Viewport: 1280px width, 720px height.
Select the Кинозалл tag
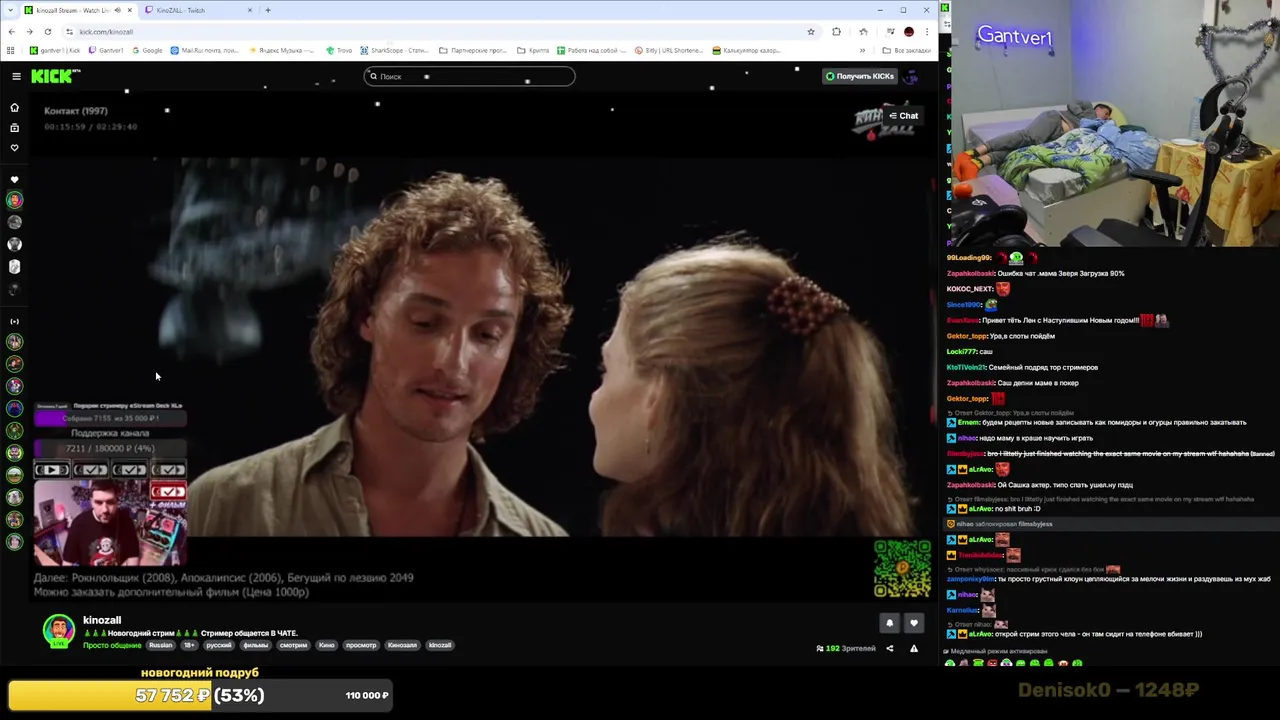point(402,645)
